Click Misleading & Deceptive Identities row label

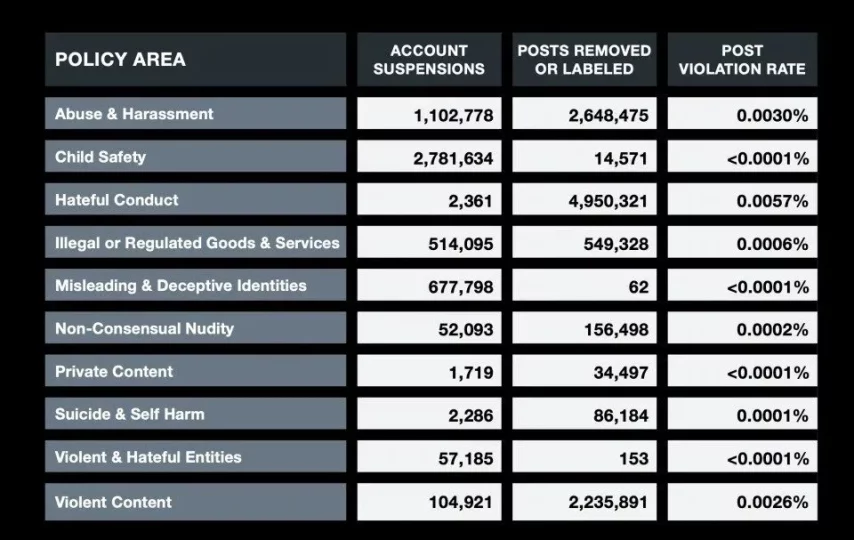click(x=195, y=286)
